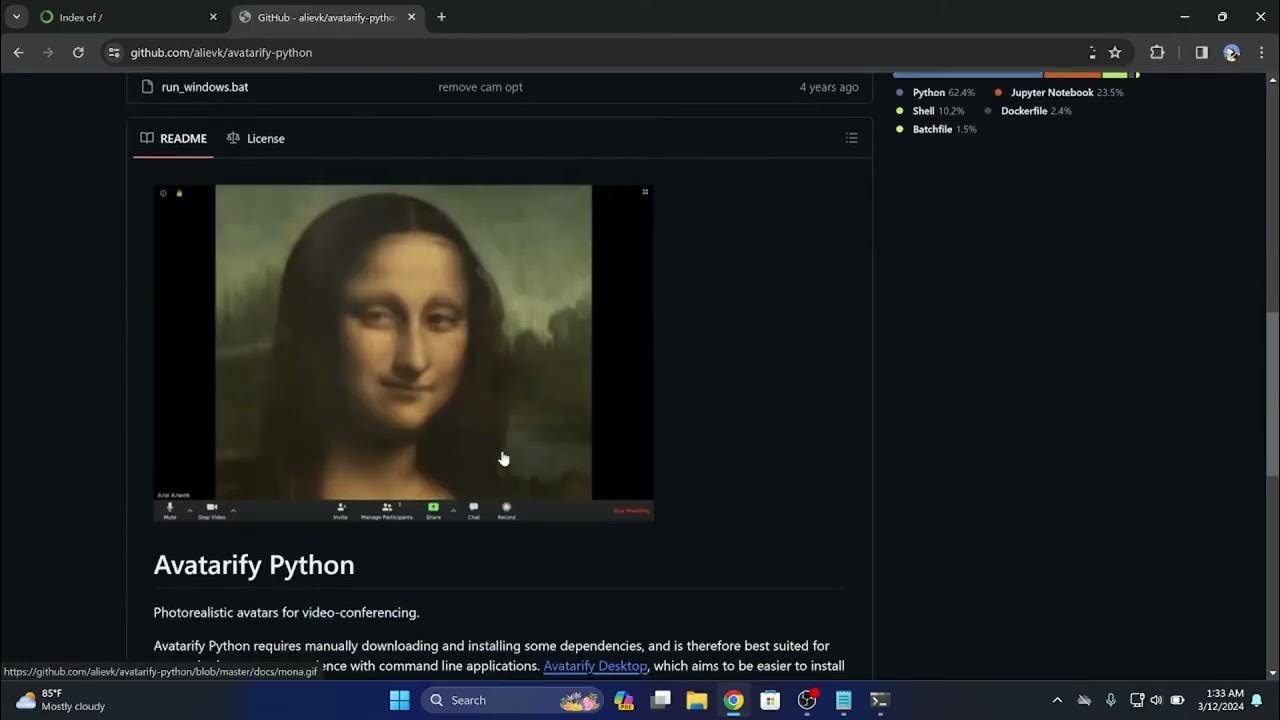Open the README tab
This screenshot has height=720, width=1280.
point(174,138)
